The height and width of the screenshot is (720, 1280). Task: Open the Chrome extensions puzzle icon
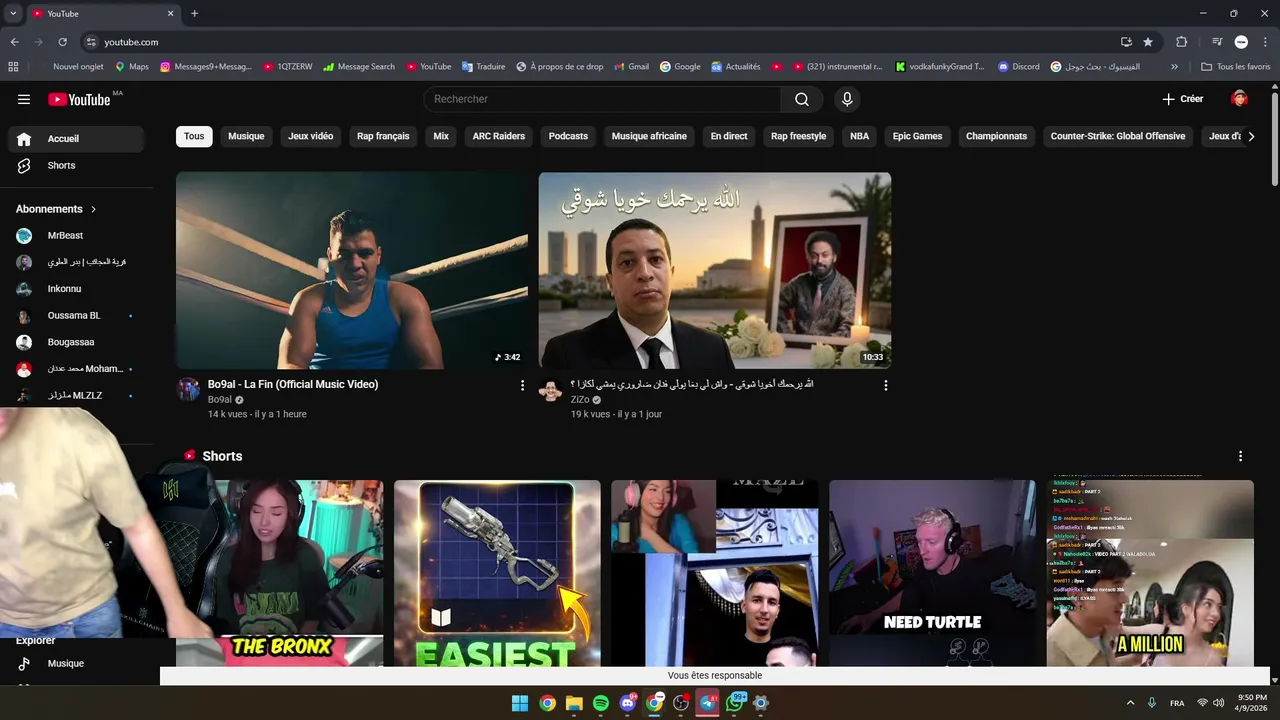pos(1182,42)
